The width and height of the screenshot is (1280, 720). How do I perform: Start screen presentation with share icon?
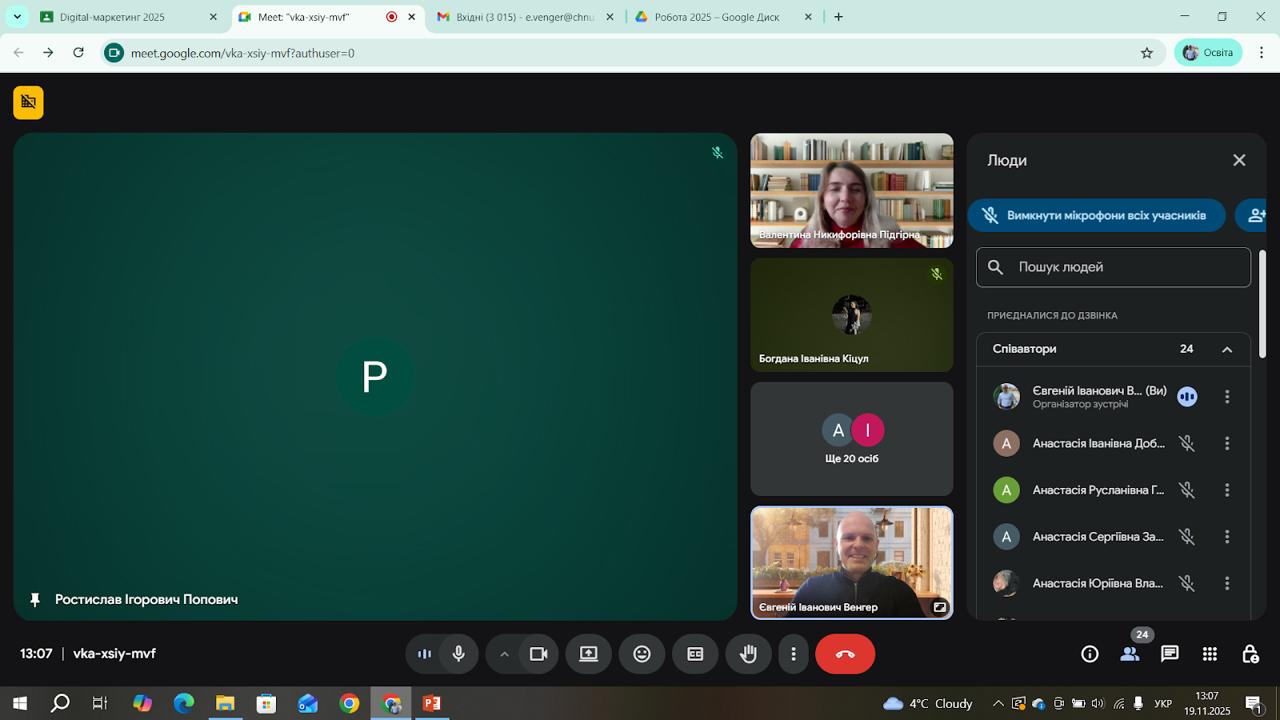point(589,654)
